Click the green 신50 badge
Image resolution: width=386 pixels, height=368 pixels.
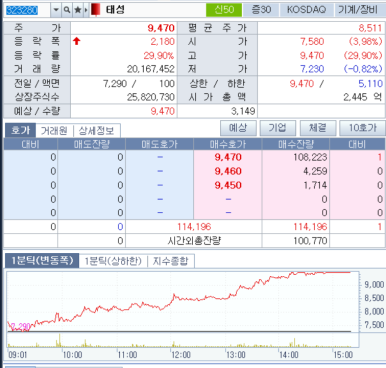click(224, 10)
